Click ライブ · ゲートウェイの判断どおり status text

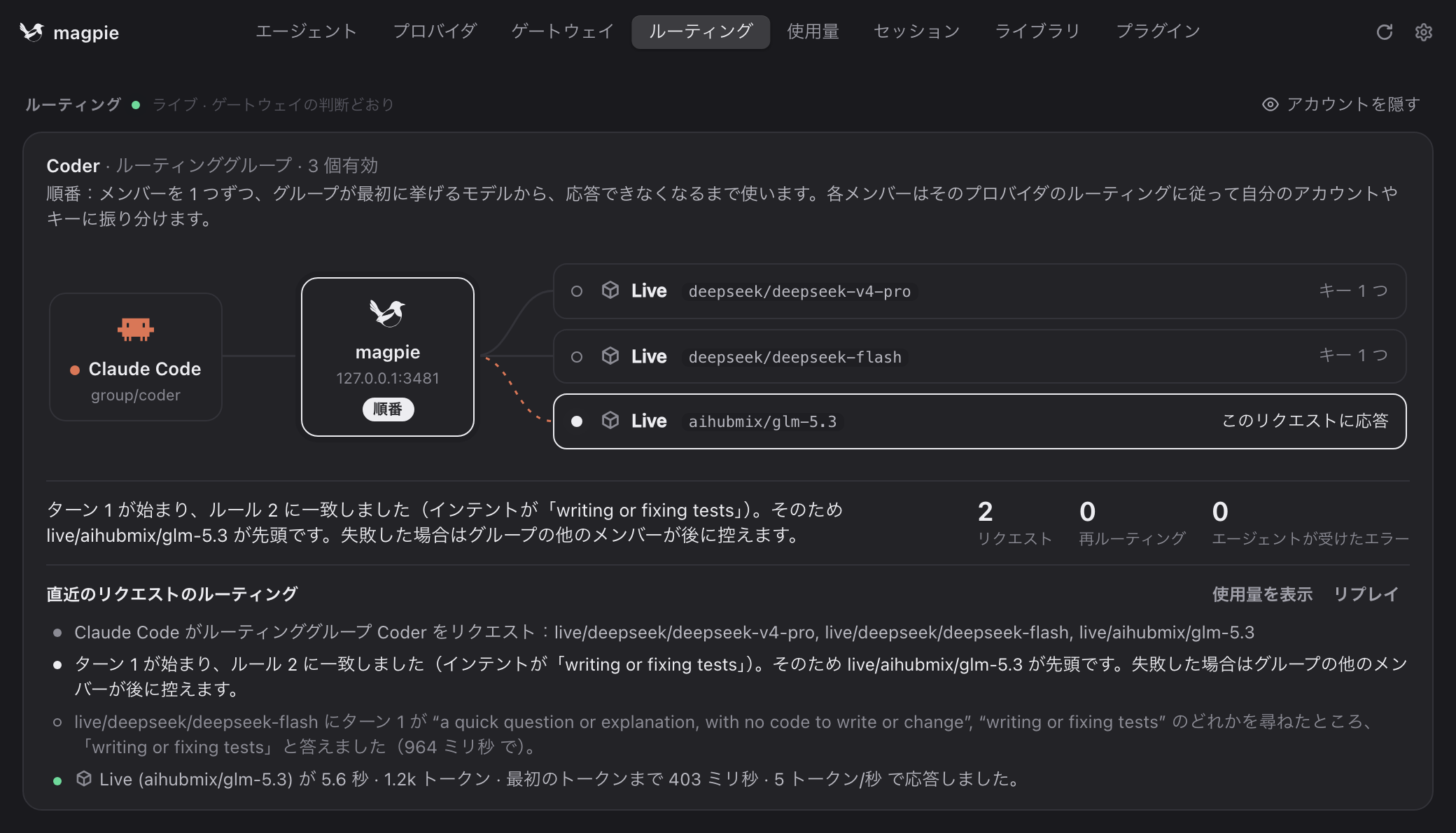click(x=273, y=105)
